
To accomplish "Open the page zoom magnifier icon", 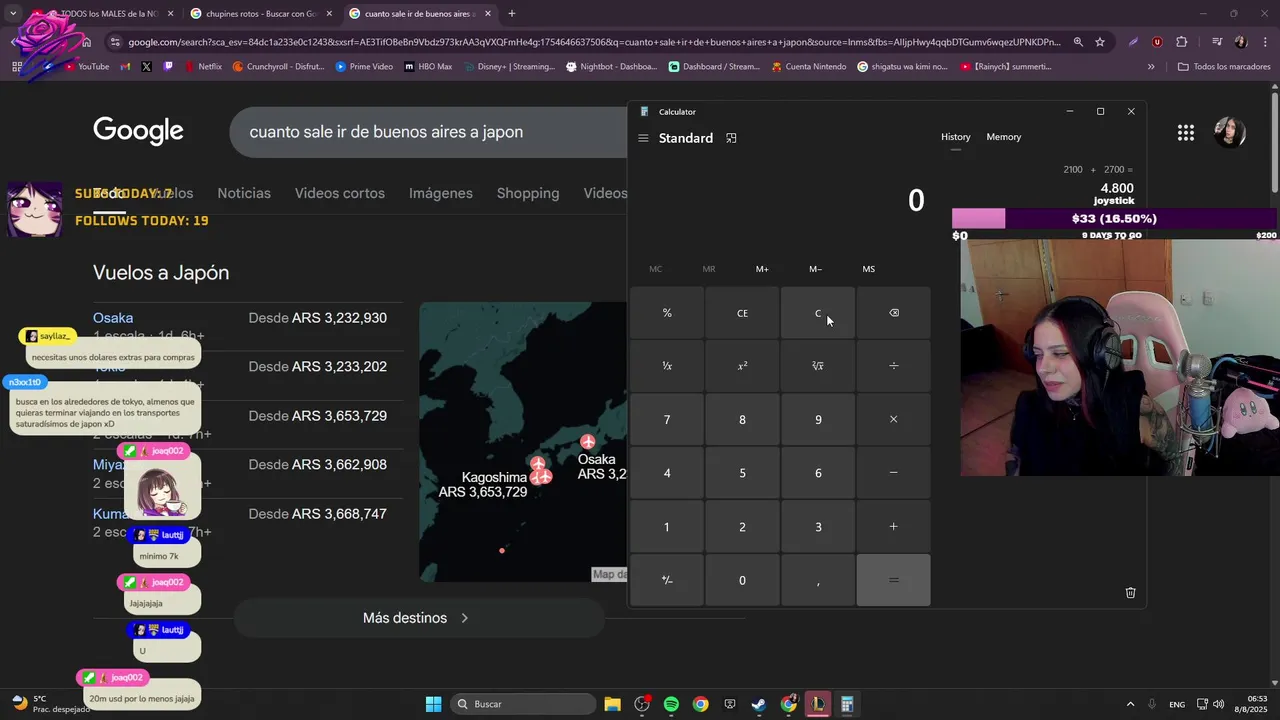I will tap(1078, 42).
